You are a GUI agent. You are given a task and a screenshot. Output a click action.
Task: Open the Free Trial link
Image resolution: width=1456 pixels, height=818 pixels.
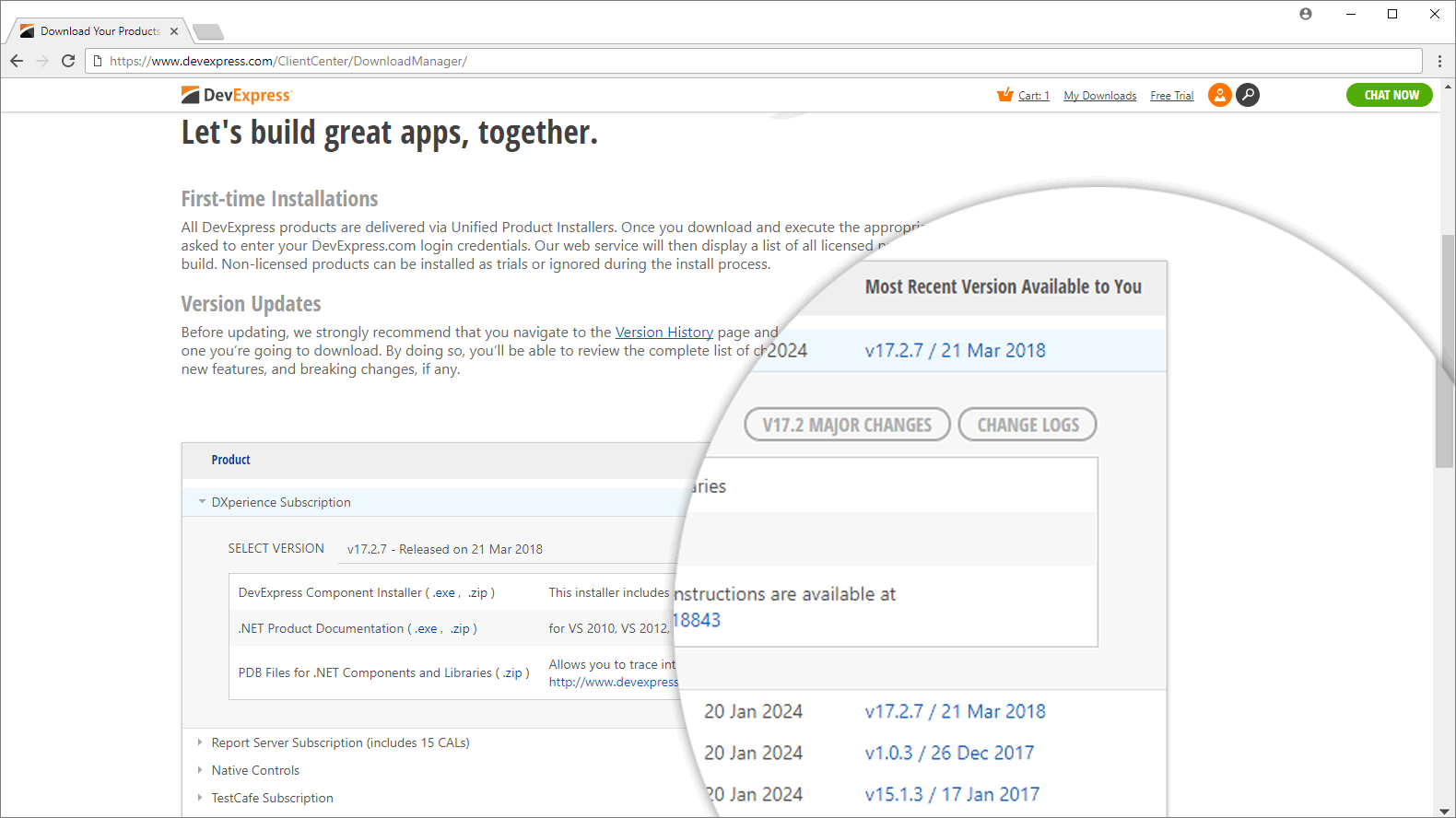tap(1172, 96)
